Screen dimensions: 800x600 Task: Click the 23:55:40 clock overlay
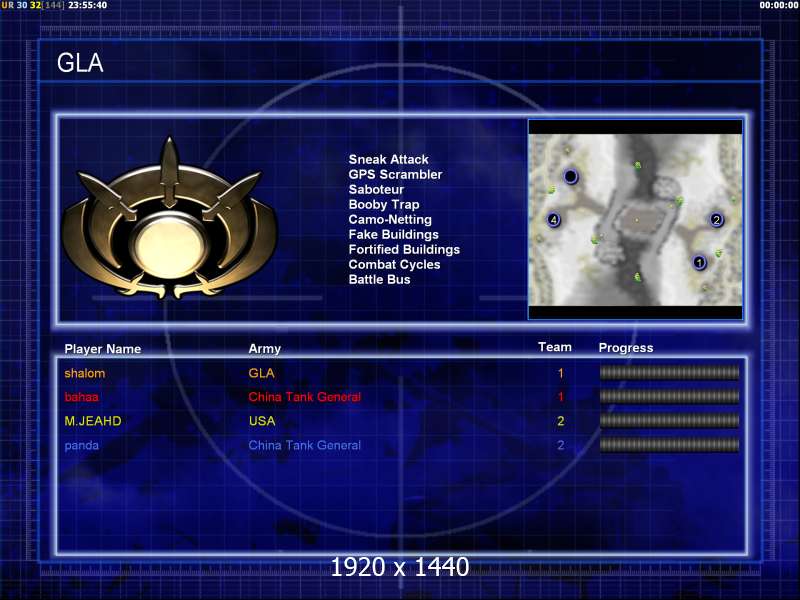click(87, 5)
